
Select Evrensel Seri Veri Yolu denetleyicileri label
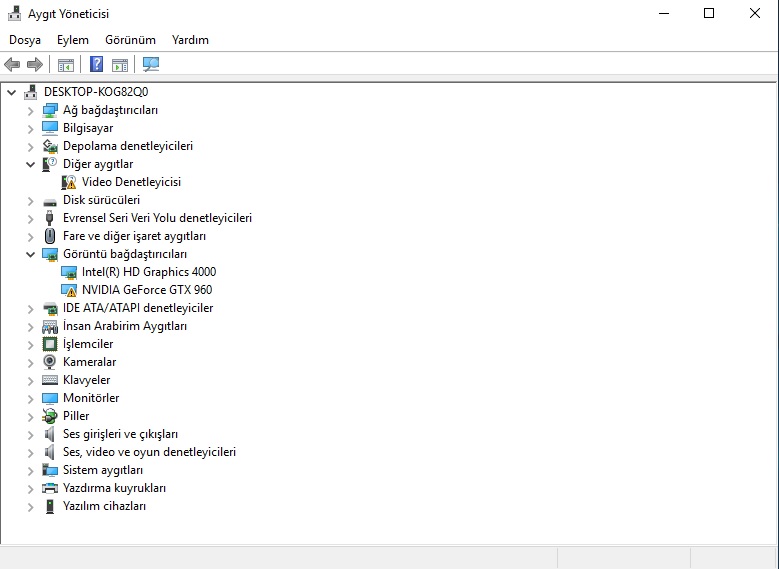157,218
